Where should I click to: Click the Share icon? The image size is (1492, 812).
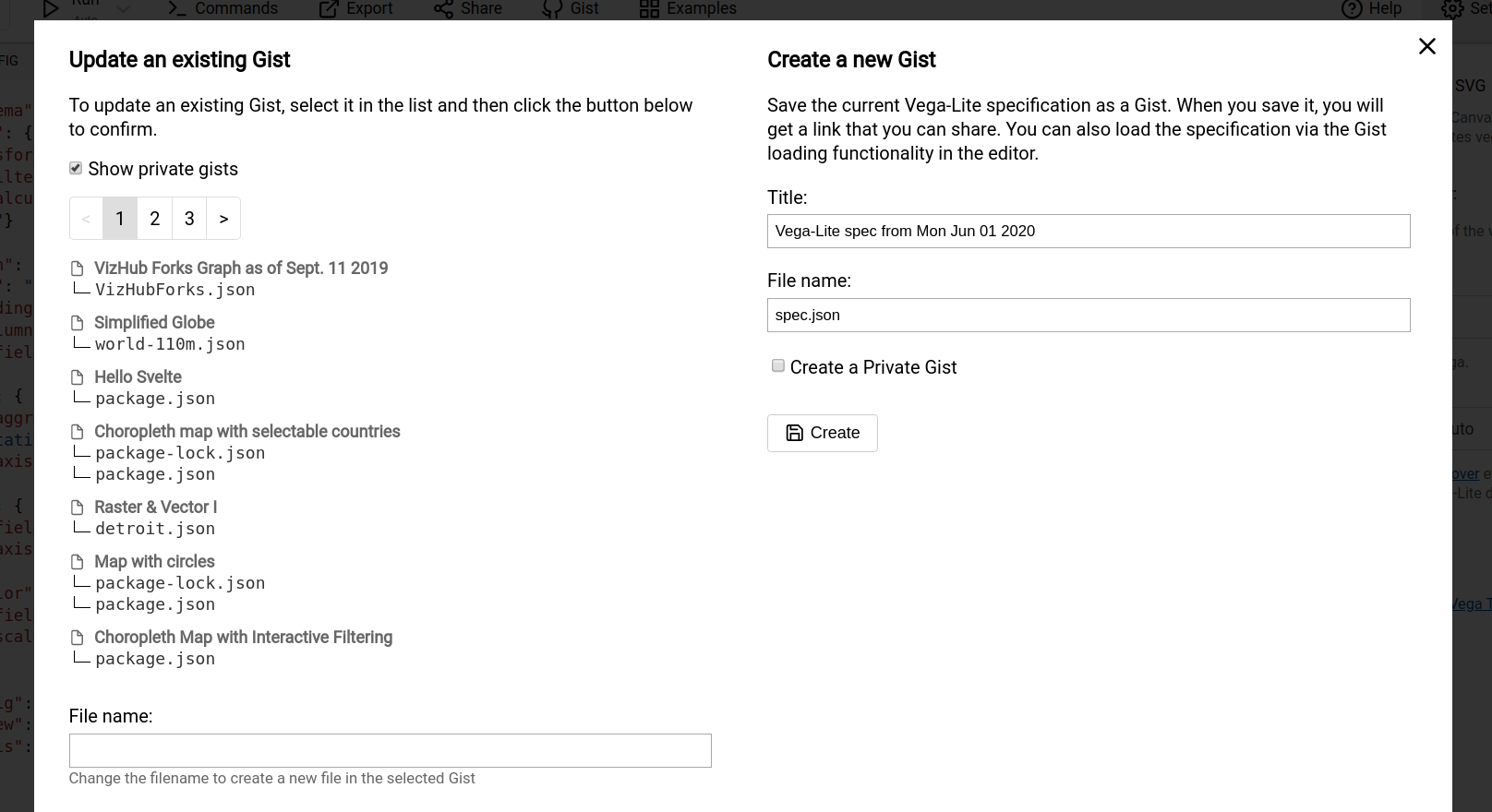coord(443,8)
